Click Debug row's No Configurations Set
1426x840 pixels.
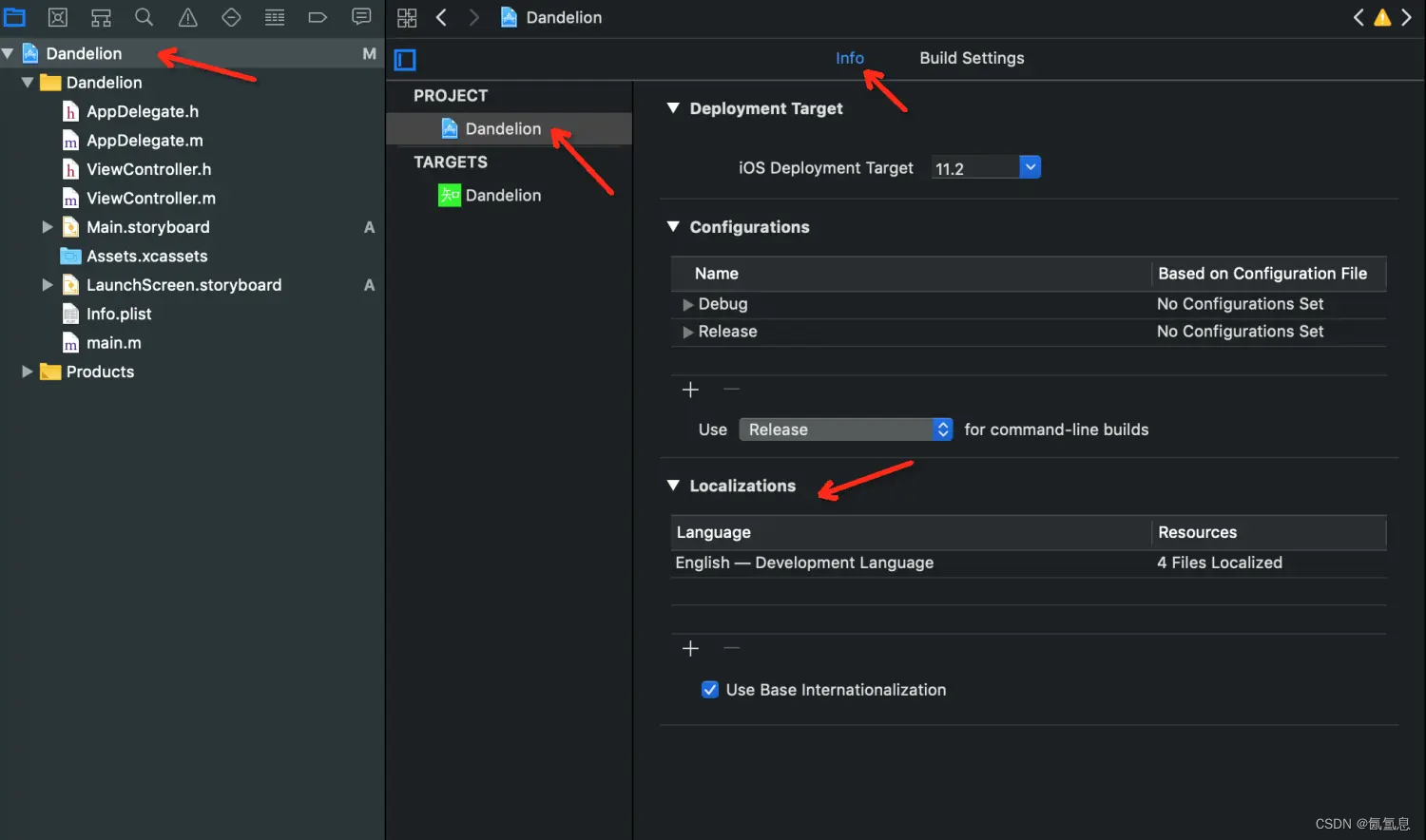pos(1240,304)
